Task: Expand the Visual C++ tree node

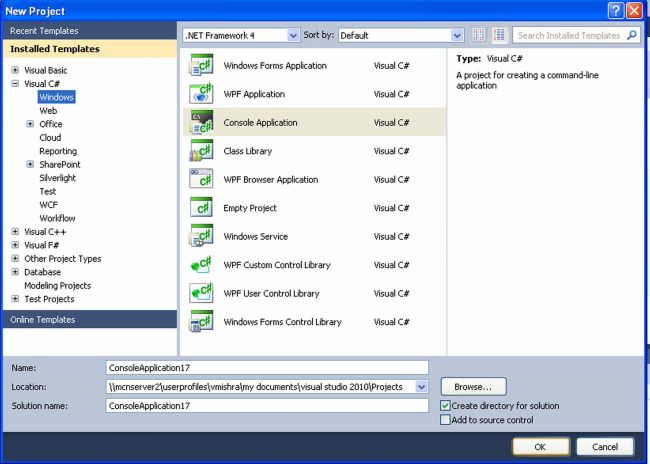Action: pos(15,231)
